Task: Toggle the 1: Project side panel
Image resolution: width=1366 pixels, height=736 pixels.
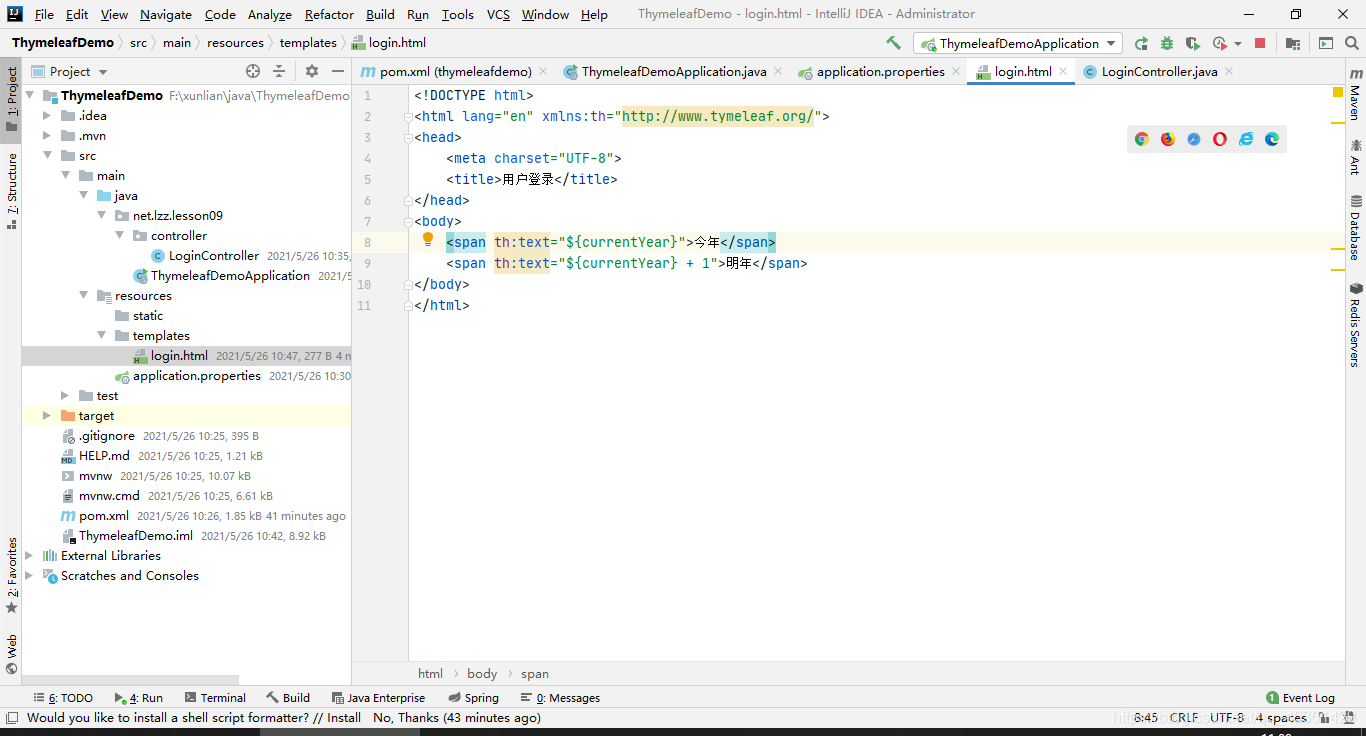Action: point(11,100)
